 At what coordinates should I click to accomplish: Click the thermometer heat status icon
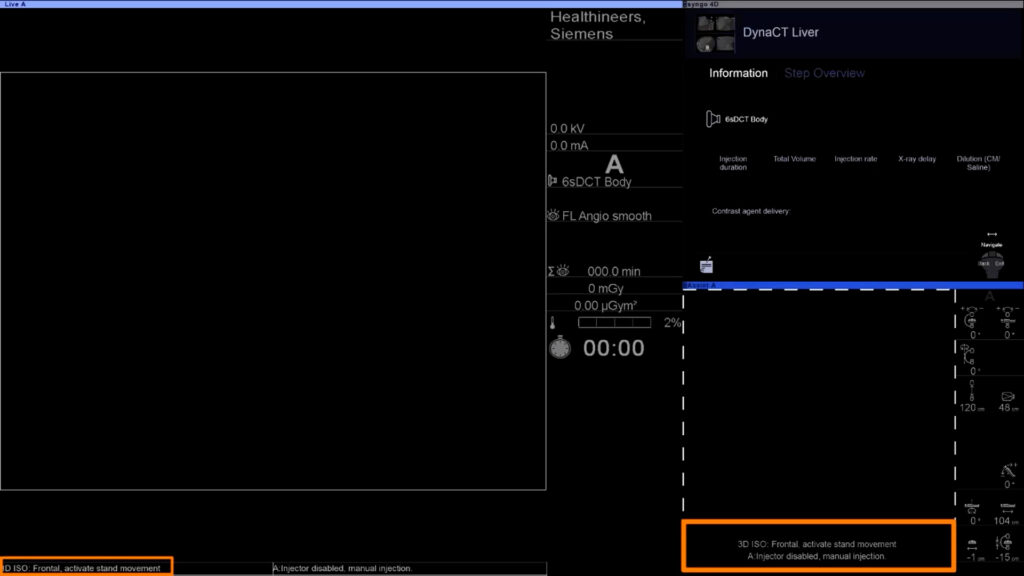[552, 323]
